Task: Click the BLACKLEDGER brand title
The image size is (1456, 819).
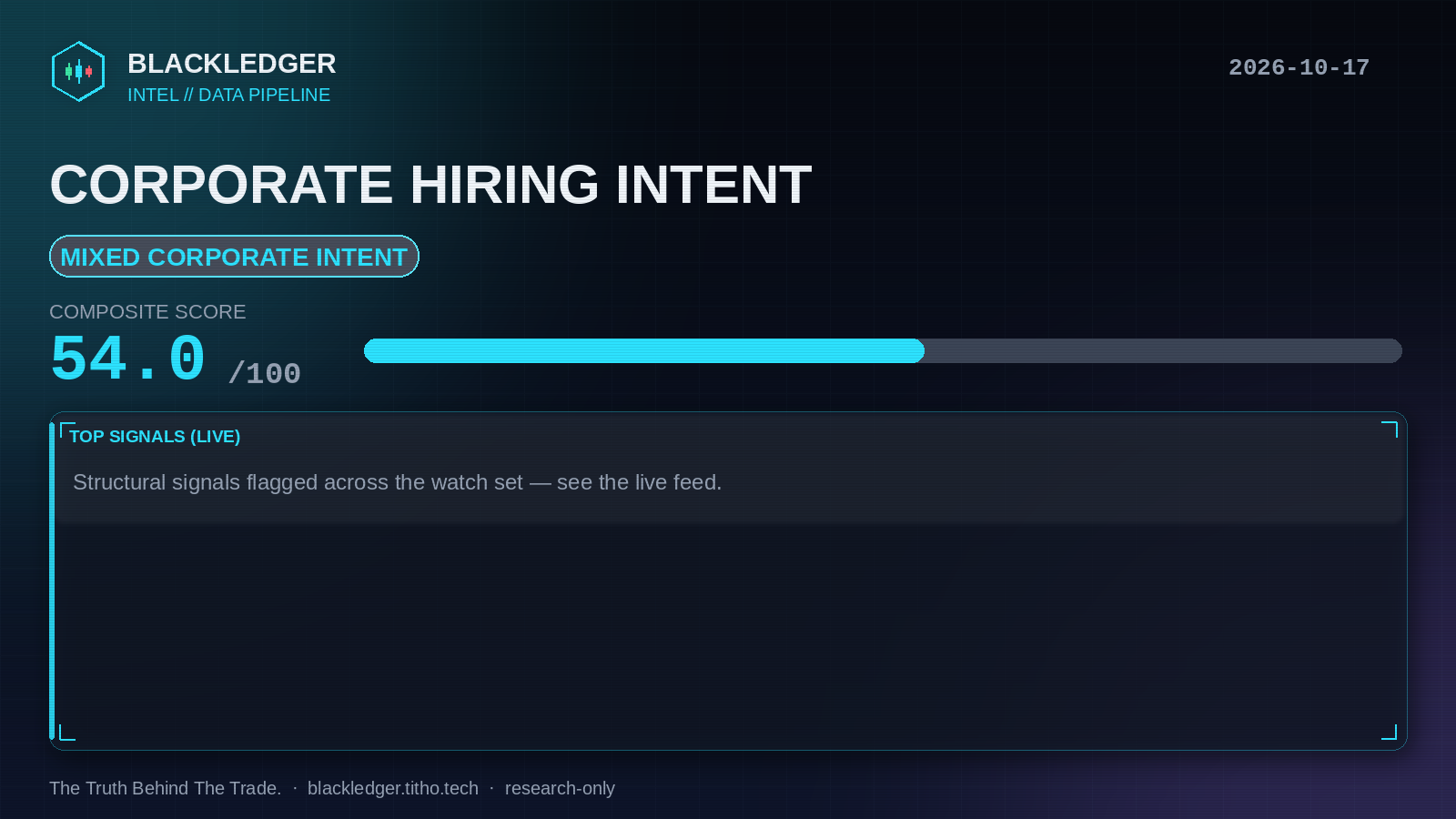Action: 231,64
